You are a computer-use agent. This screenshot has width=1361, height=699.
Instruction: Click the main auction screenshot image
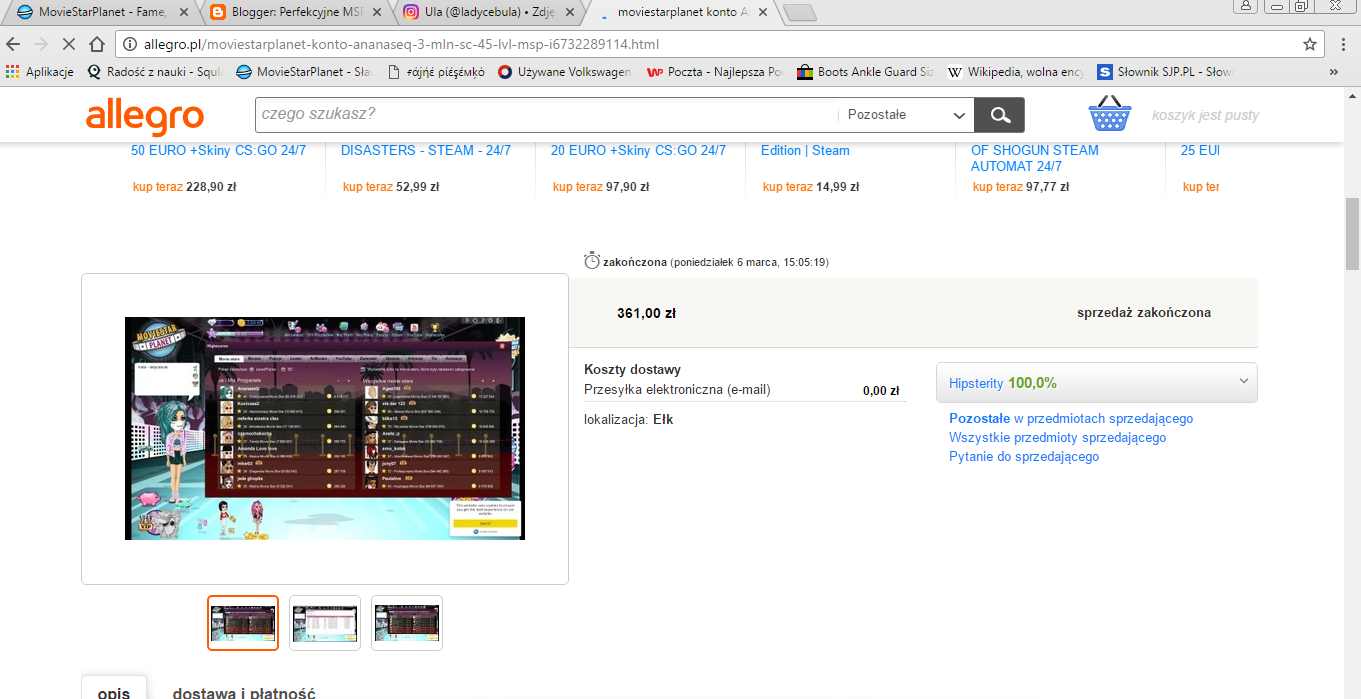(325, 428)
